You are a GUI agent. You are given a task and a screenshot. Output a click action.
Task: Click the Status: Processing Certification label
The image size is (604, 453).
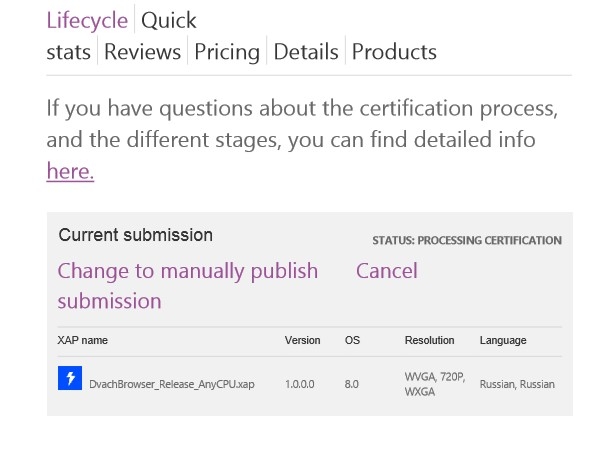467,240
